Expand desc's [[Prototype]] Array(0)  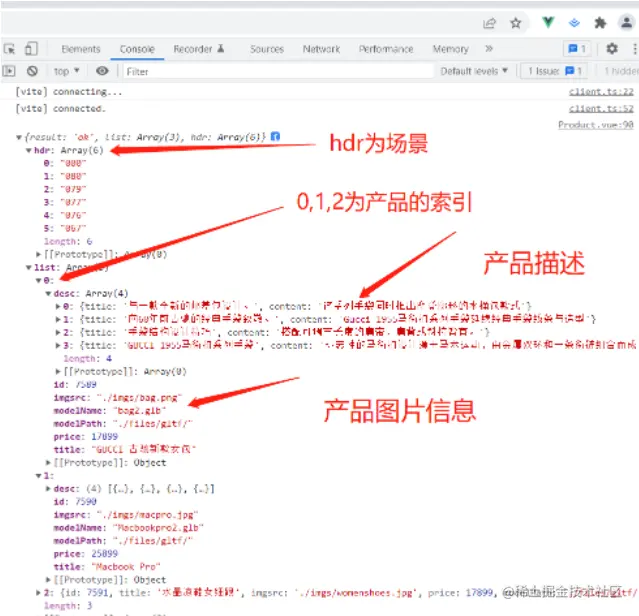click(58, 372)
